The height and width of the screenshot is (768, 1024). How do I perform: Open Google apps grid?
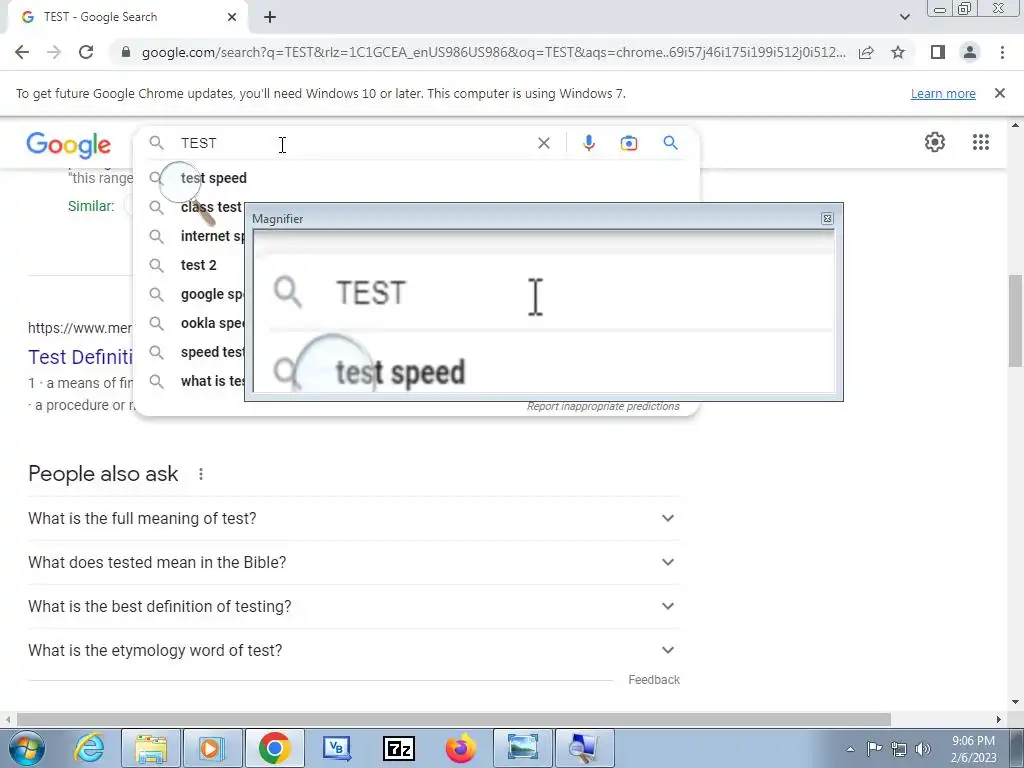click(x=980, y=142)
